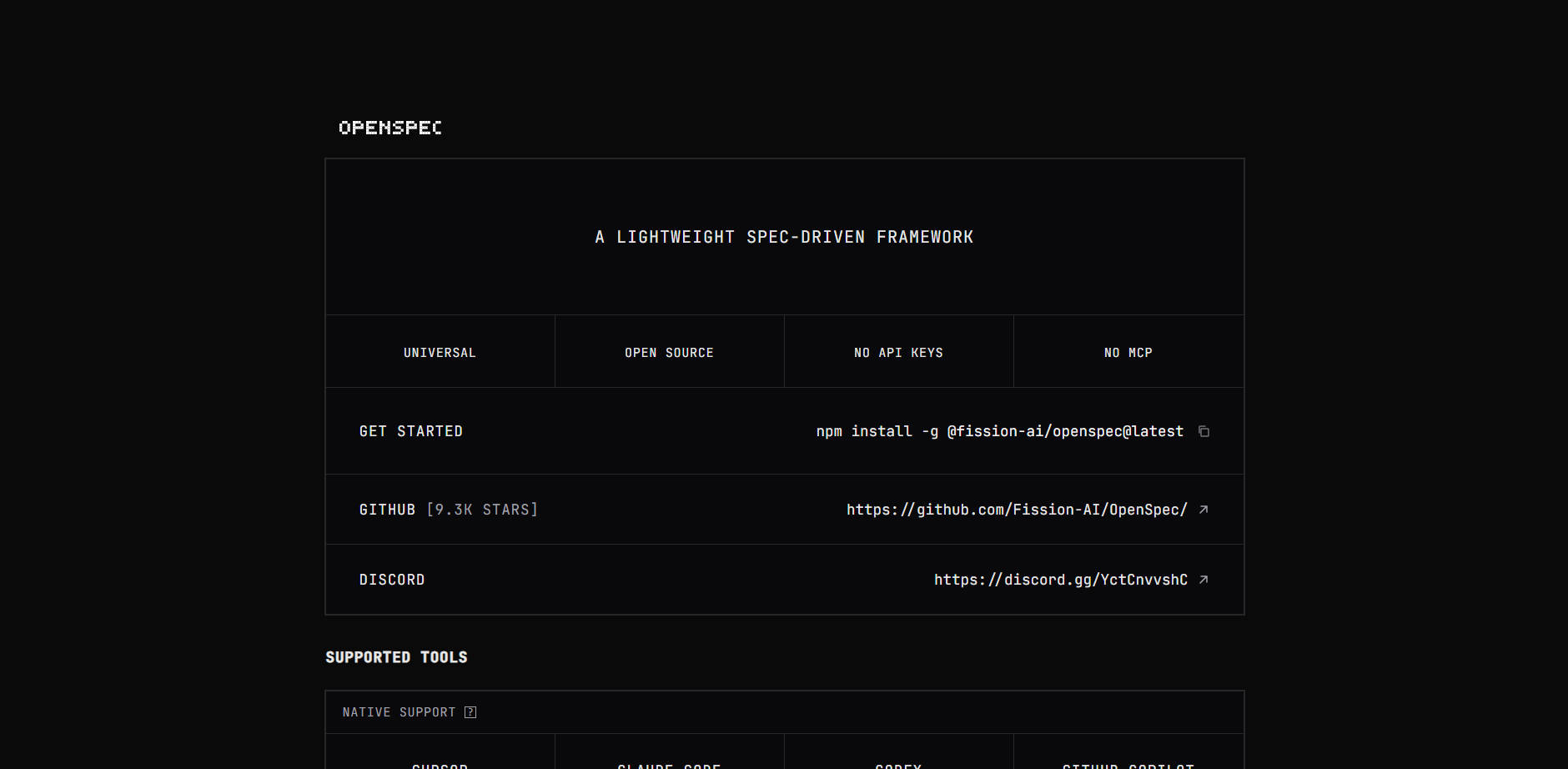This screenshot has width=1568, height=769.
Task: Select the OPEN SOURCE feature cell
Action: (x=669, y=351)
